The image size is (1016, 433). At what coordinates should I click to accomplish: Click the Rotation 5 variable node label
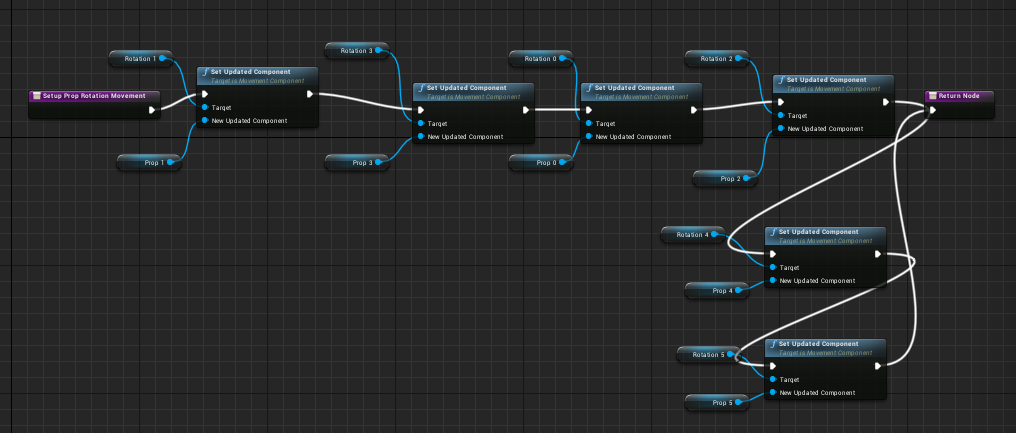[704, 354]
